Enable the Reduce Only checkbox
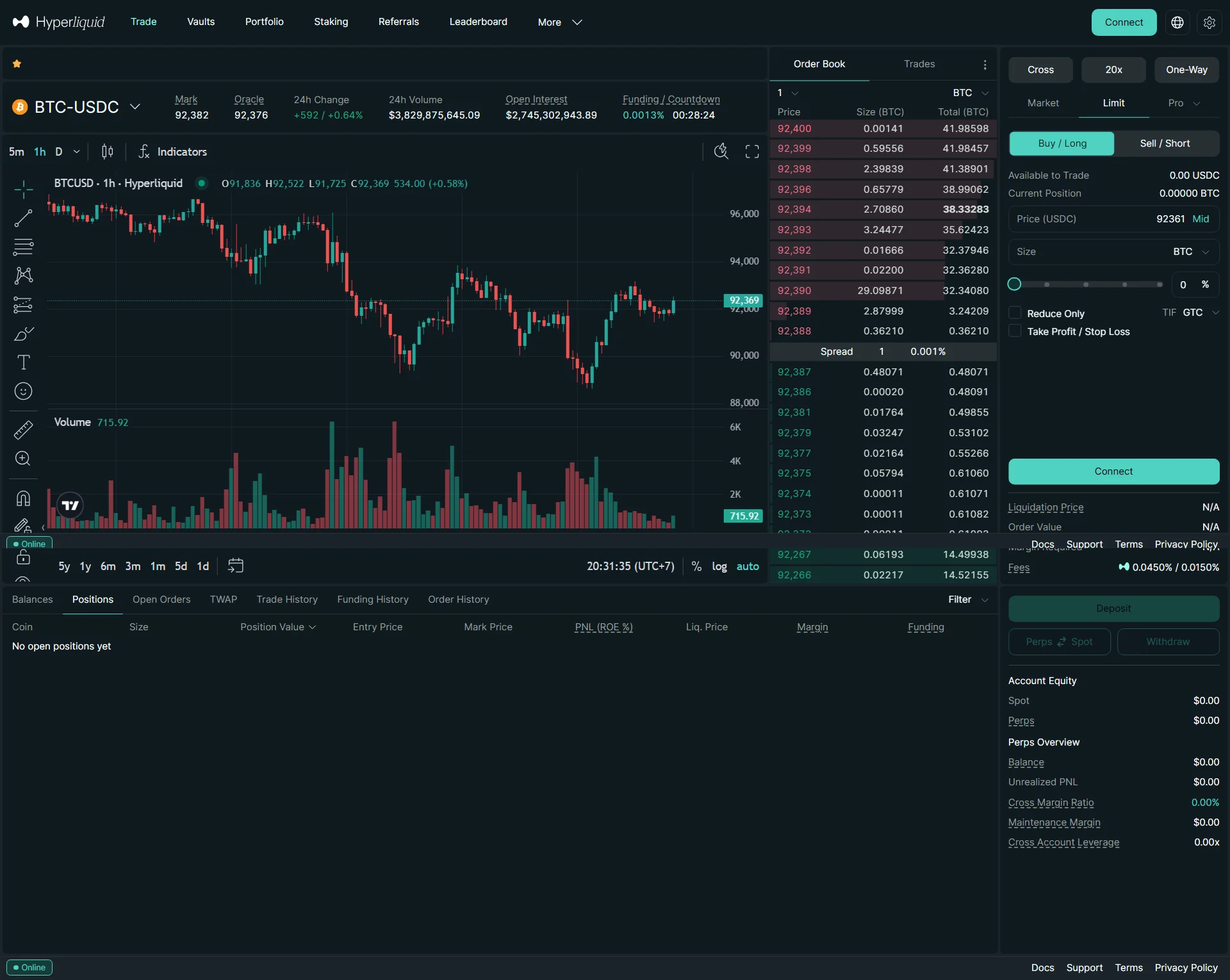Screen dimensions: 1230x980 (x=1016, y=313)
